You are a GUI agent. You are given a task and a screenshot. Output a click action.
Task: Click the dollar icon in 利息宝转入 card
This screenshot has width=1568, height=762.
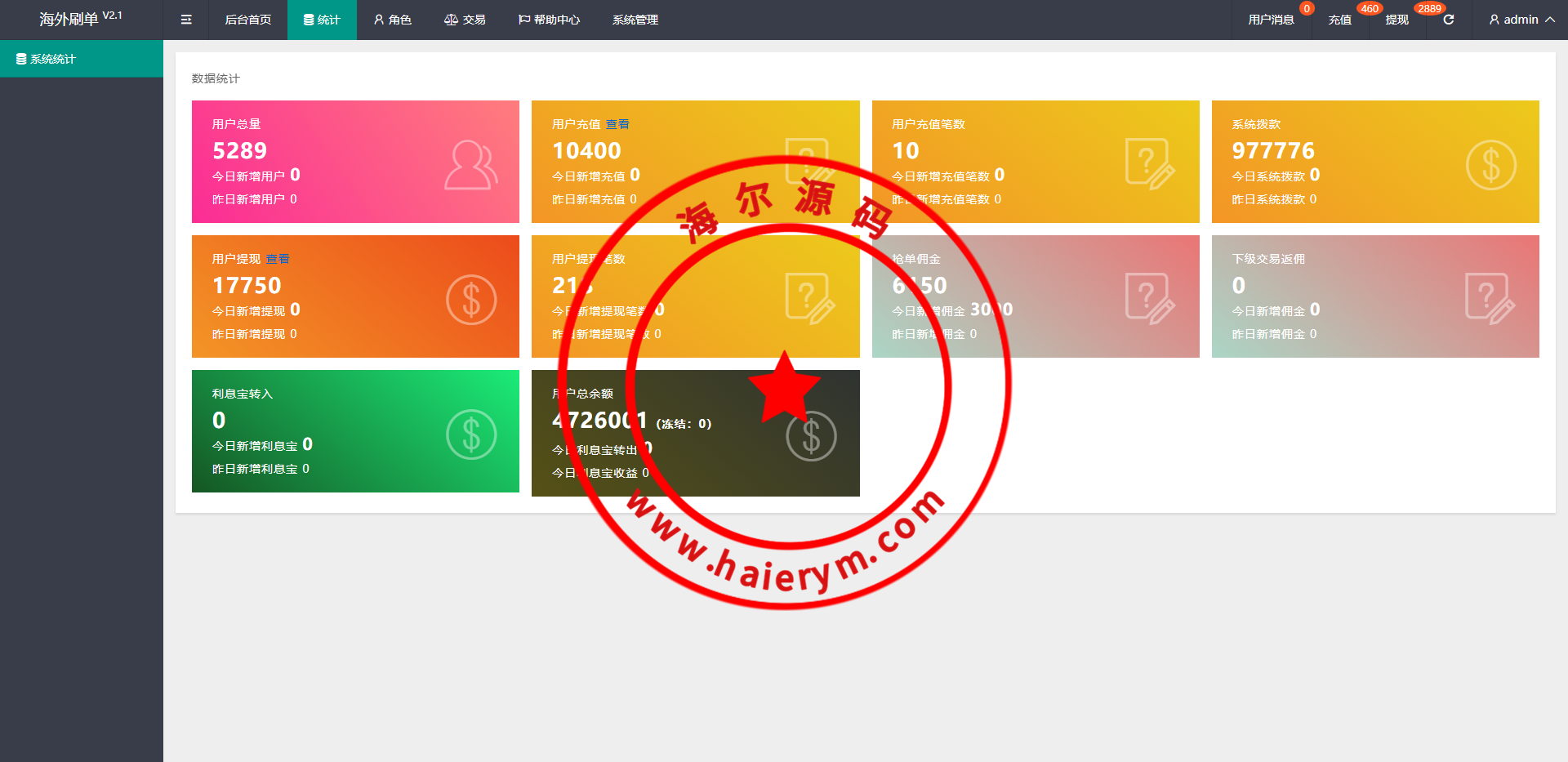[x=471, y=434]
